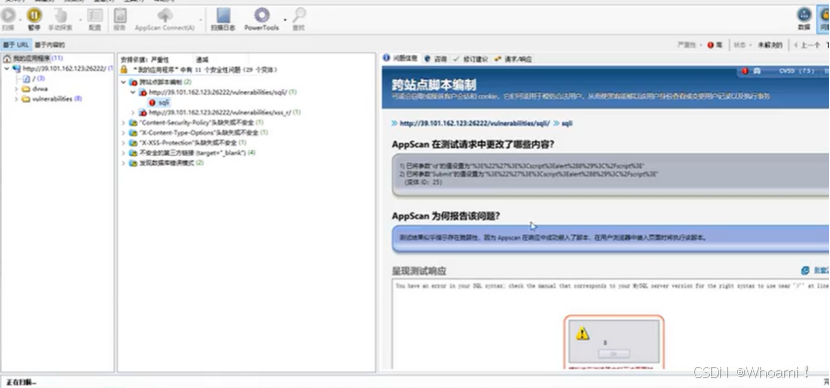
Task: Click the red high-severity badge in banner
Action: pyautogui.click(x=745, y=71)
